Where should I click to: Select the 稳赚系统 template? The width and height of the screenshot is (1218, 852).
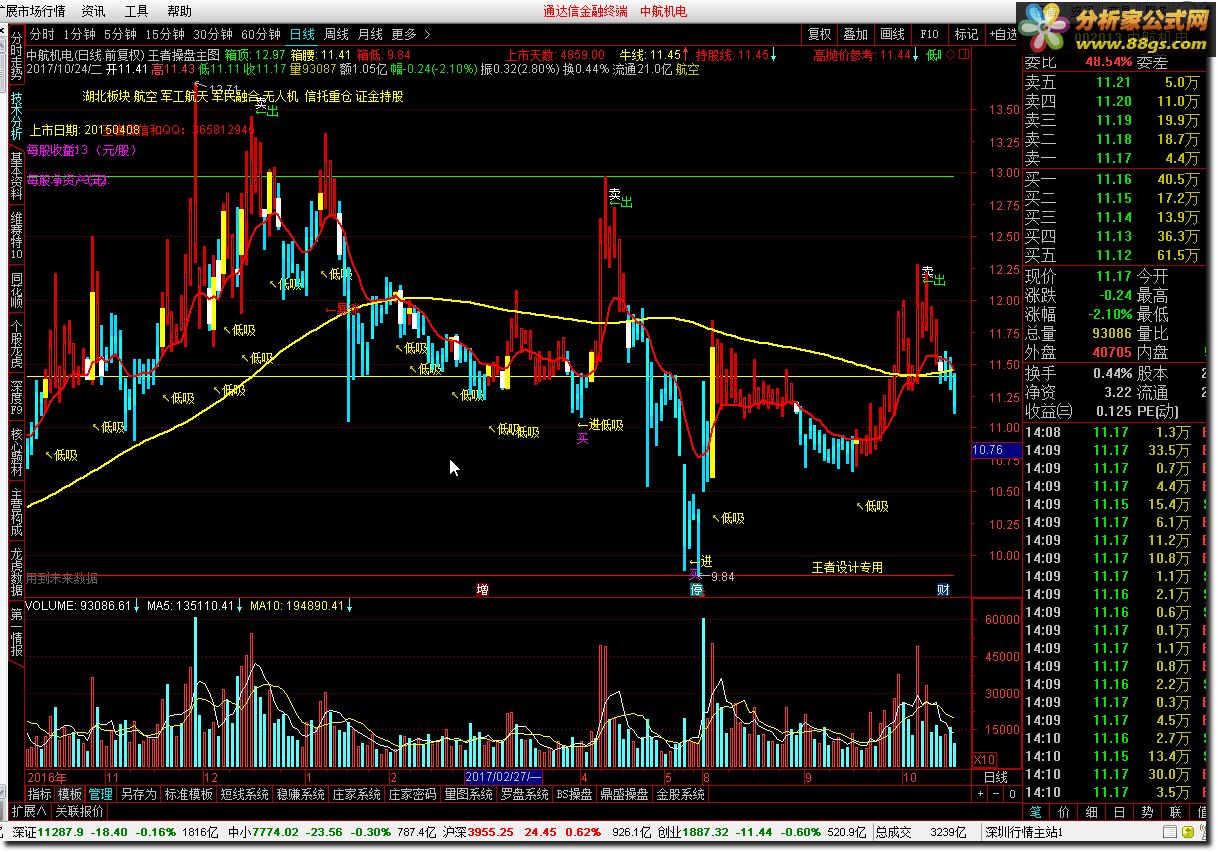pyautogui.click(x=300, y=795)
